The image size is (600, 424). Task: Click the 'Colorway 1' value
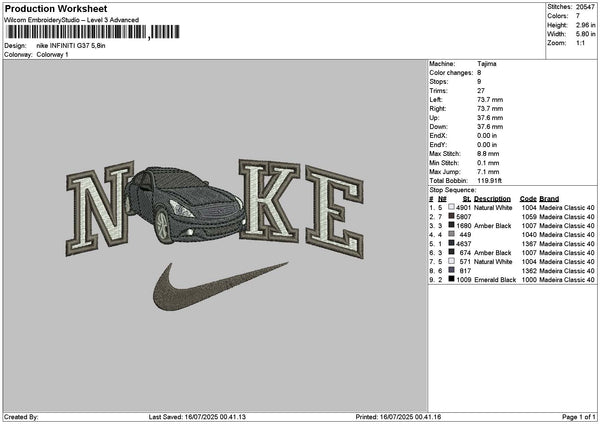[52, 55]
